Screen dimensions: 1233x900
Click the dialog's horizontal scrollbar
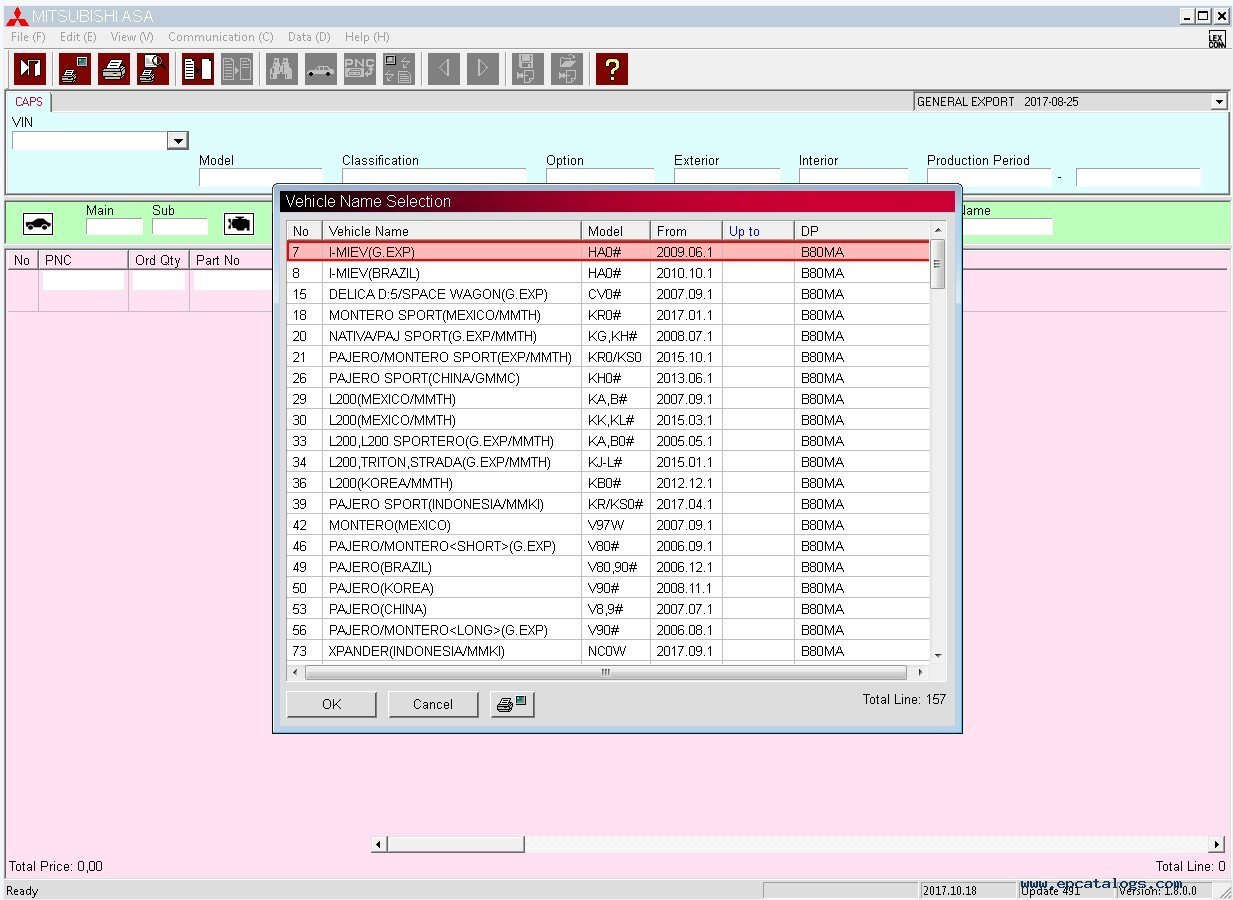tap(605, 672)
